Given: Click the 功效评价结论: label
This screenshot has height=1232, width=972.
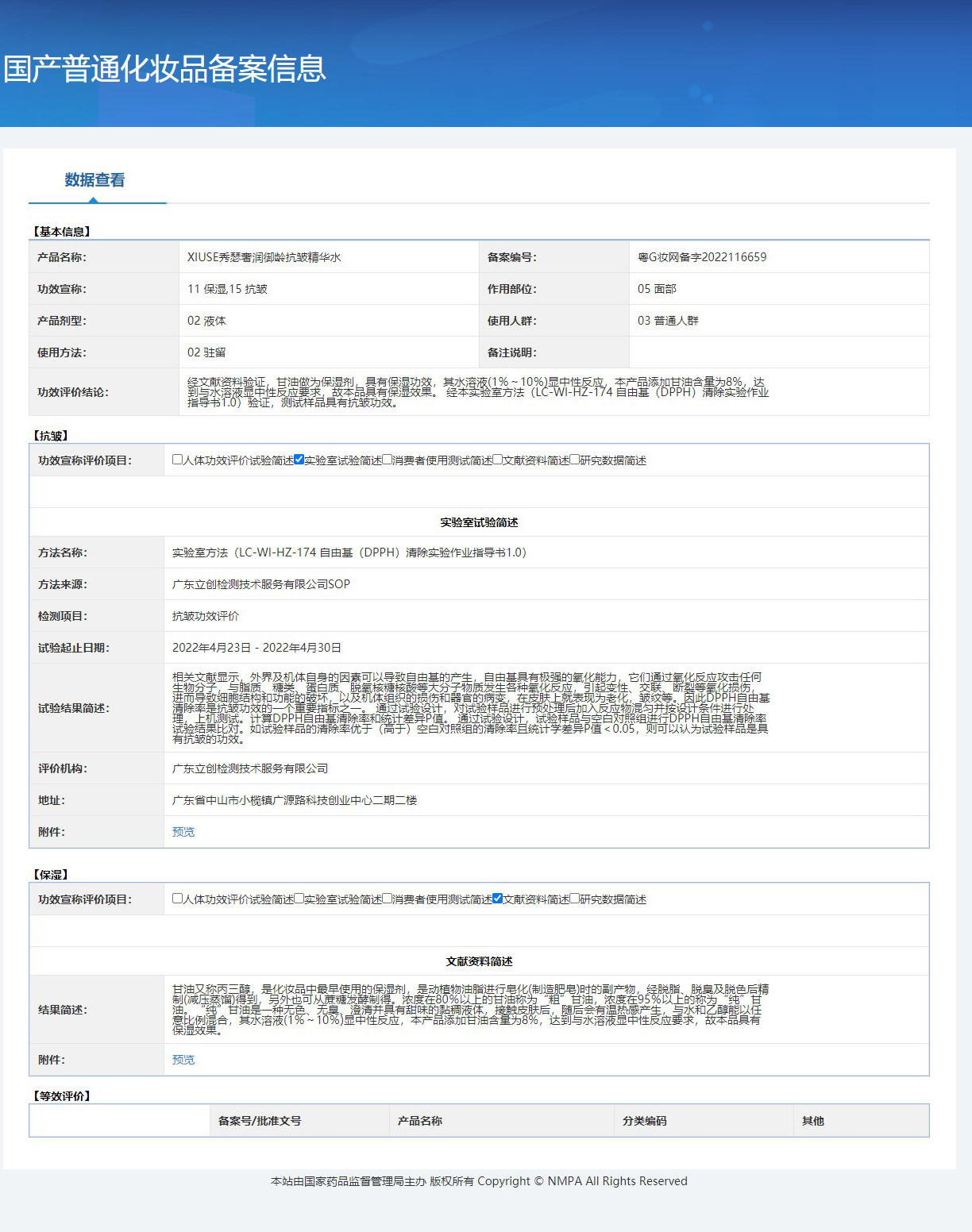Looking at the screenshot, I should pyautogui.click(x=73, y=392).
